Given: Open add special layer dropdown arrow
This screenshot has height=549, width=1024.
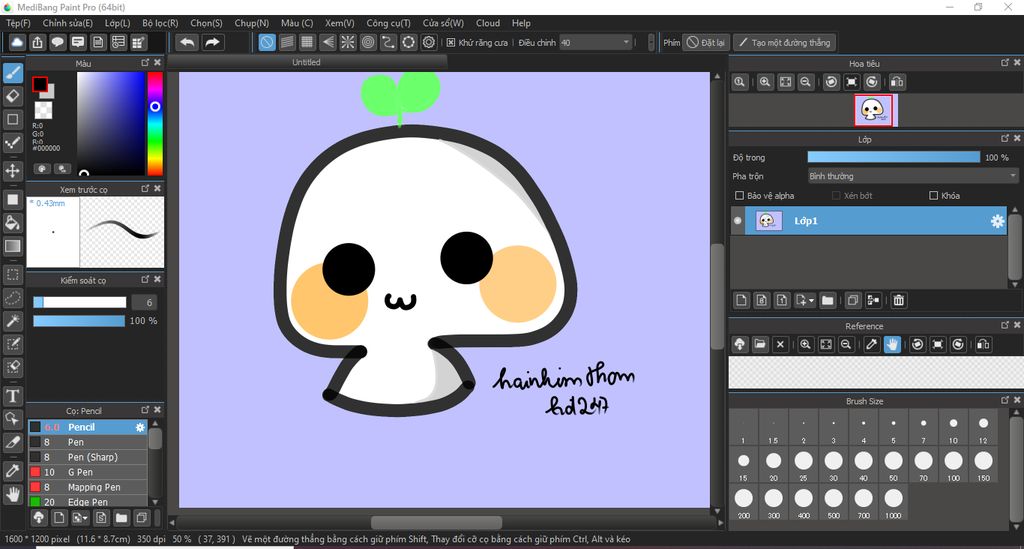Looking at the screenshot, I should point(811,300).
